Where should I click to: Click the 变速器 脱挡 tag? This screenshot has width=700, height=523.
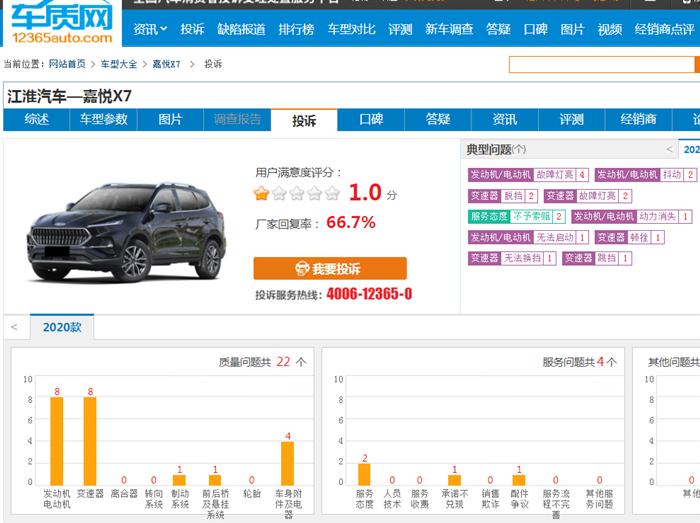[x=503, y=196]
